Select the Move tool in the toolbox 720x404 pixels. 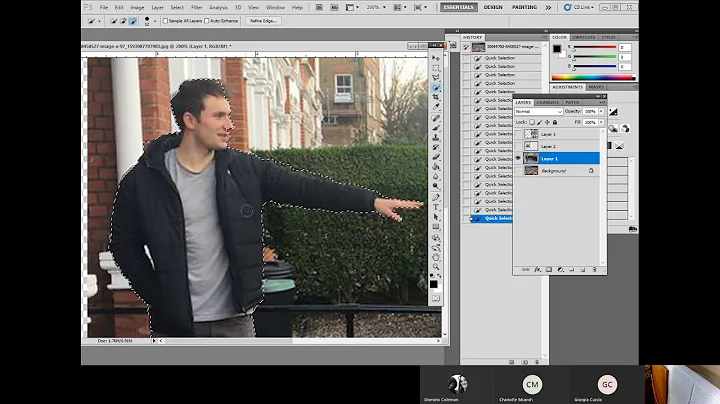[x=436, y=58]
